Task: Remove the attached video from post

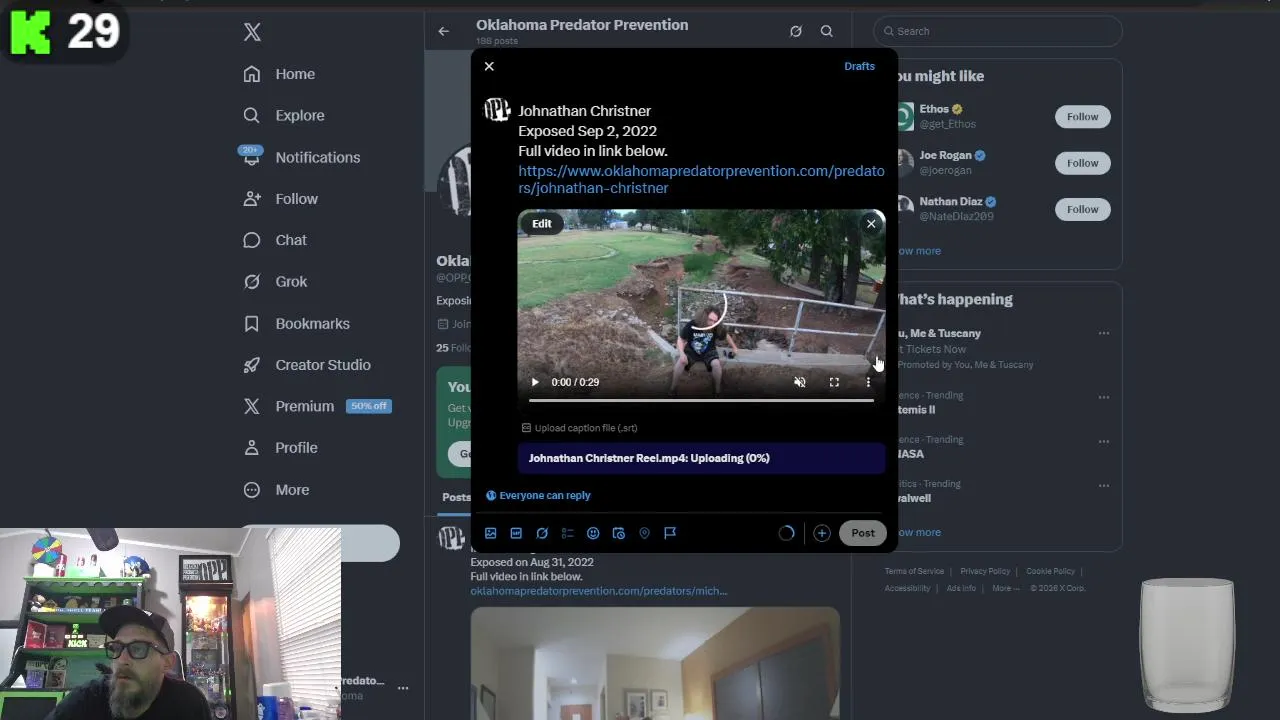Action: 871,224
